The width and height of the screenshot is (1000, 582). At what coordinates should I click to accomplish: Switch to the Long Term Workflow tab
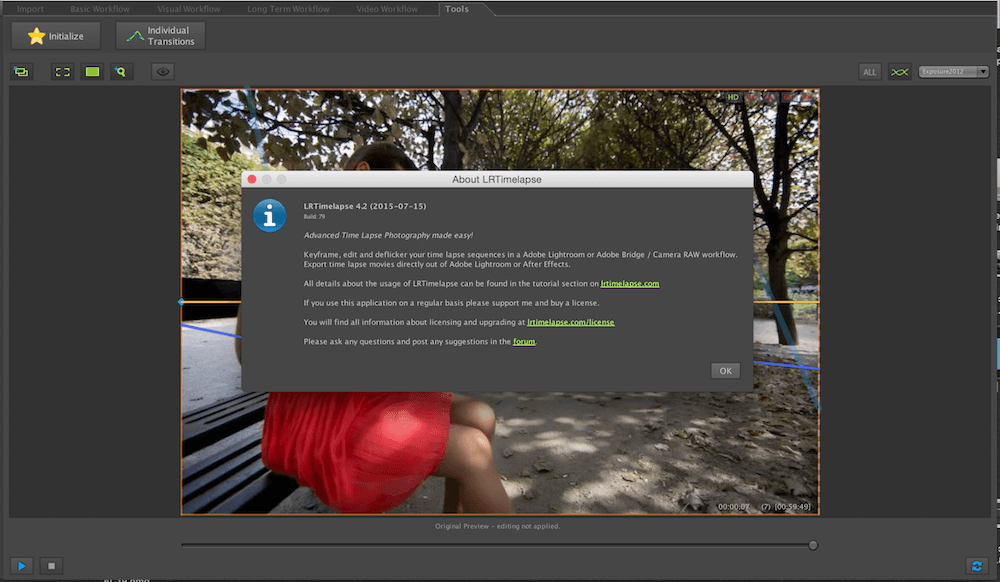pos(288,9)
